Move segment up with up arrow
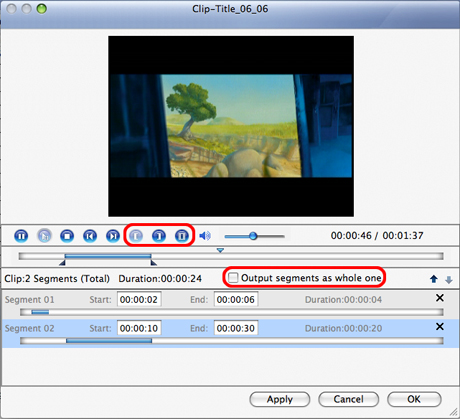The height and width of the screenshot is (419, 460). pyautogui.click(x=434, y=279)
